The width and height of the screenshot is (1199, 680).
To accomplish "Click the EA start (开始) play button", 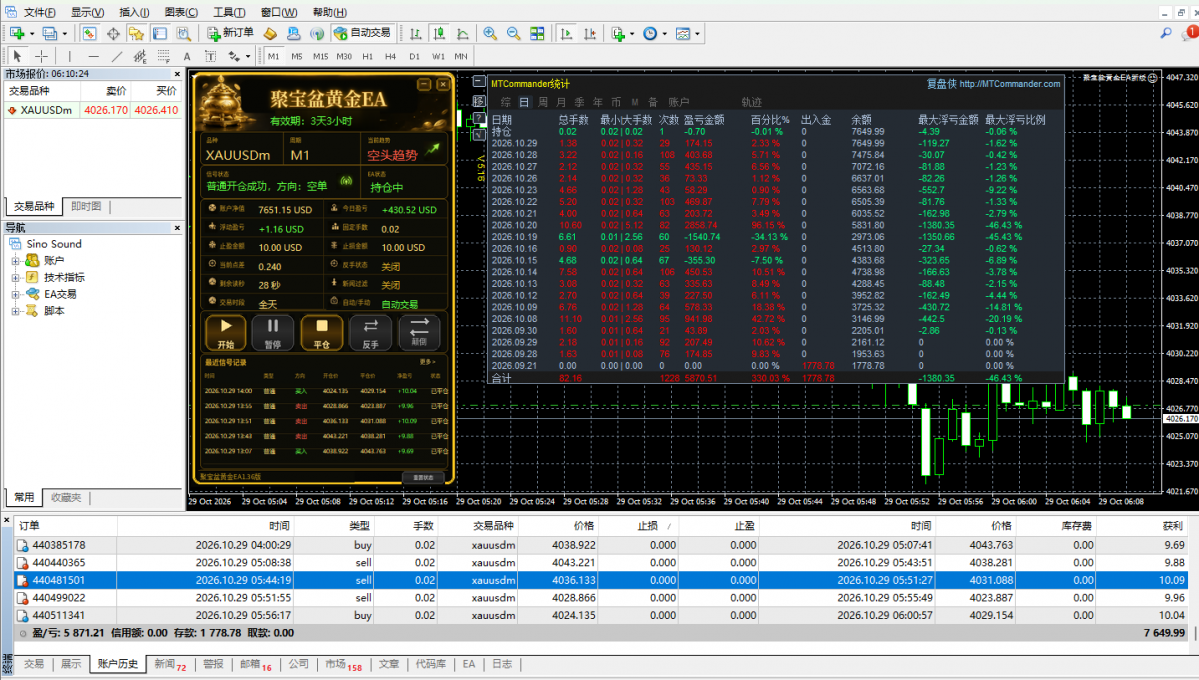I will point(226,333).
